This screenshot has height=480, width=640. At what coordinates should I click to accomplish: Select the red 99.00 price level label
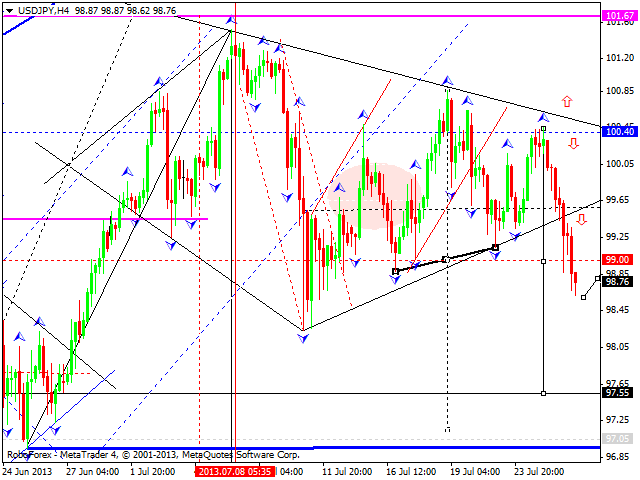tap(618, 260)
